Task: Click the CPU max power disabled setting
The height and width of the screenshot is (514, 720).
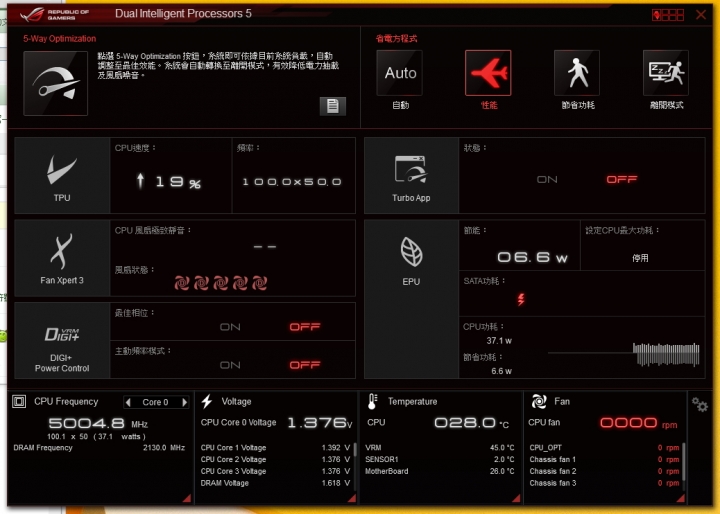Action: click(x=640, y=258)
